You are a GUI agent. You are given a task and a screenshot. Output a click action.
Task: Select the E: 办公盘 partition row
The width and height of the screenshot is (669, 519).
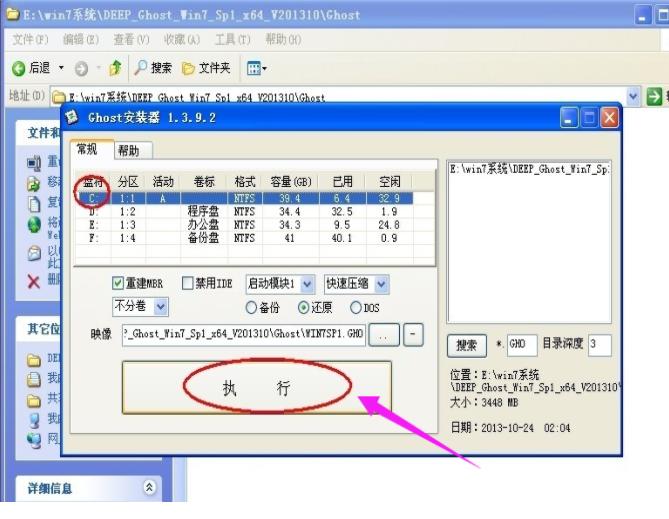coord(244,225)
